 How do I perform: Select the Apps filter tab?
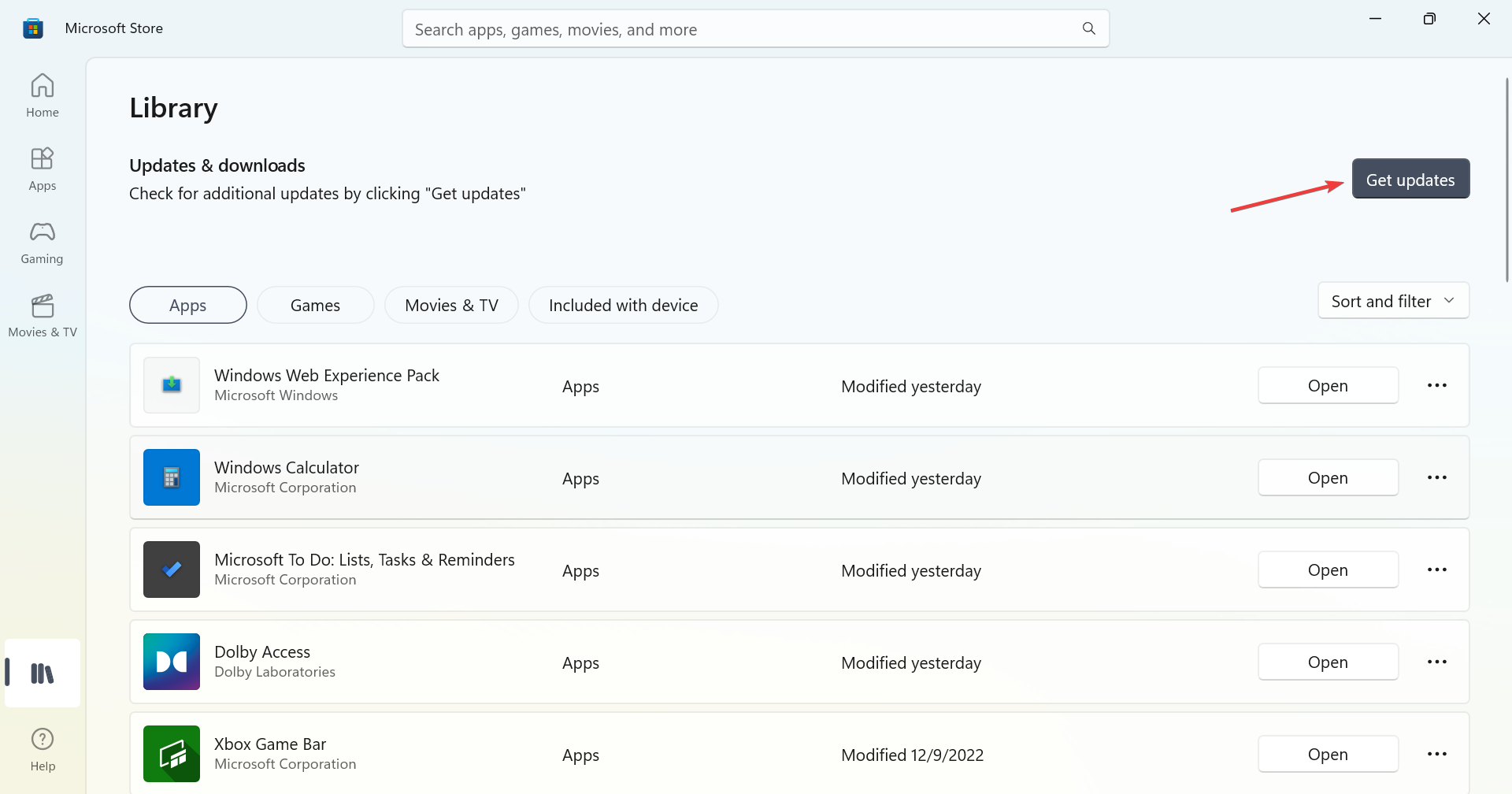coord(187,305)
